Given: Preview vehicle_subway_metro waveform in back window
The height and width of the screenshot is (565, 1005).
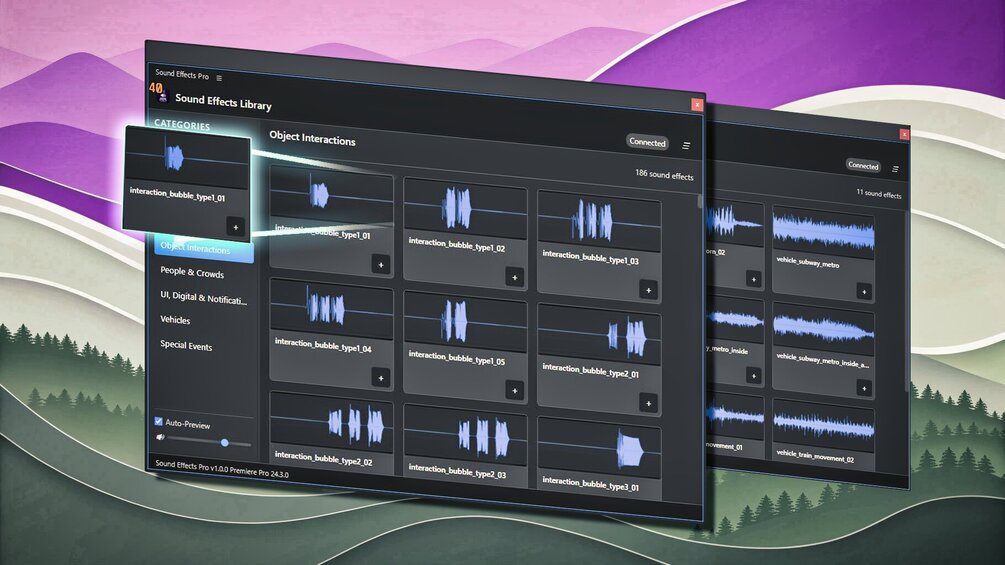Looking at the screenshot, I should coord(824,232).
